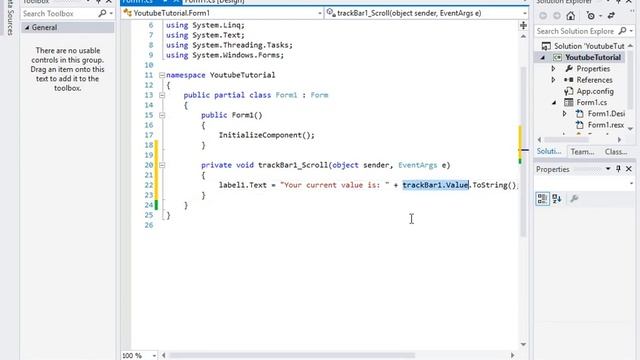Open Properties window position dropdown arrow
This screenshot has width=640, height=360.
608,169
